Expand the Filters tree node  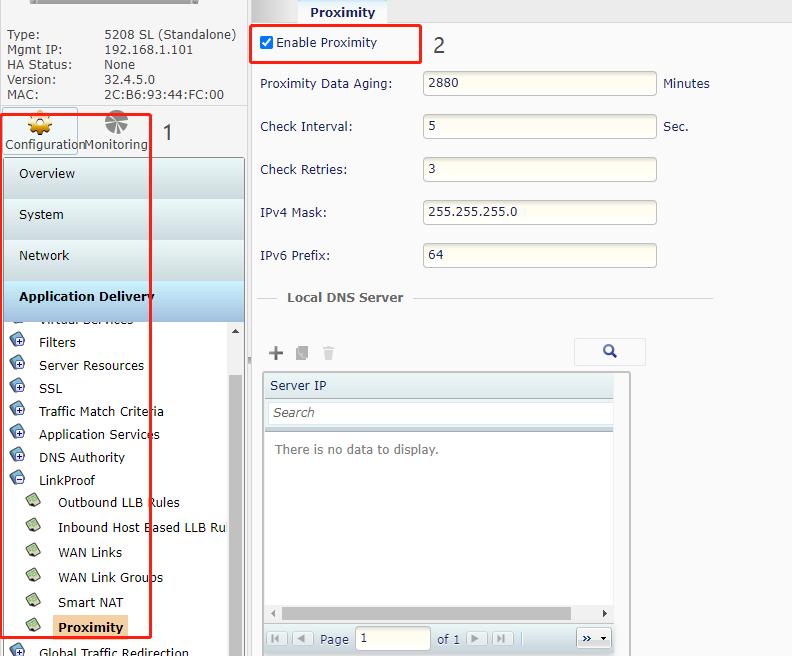pyautogui.click(x=18, y=340)
